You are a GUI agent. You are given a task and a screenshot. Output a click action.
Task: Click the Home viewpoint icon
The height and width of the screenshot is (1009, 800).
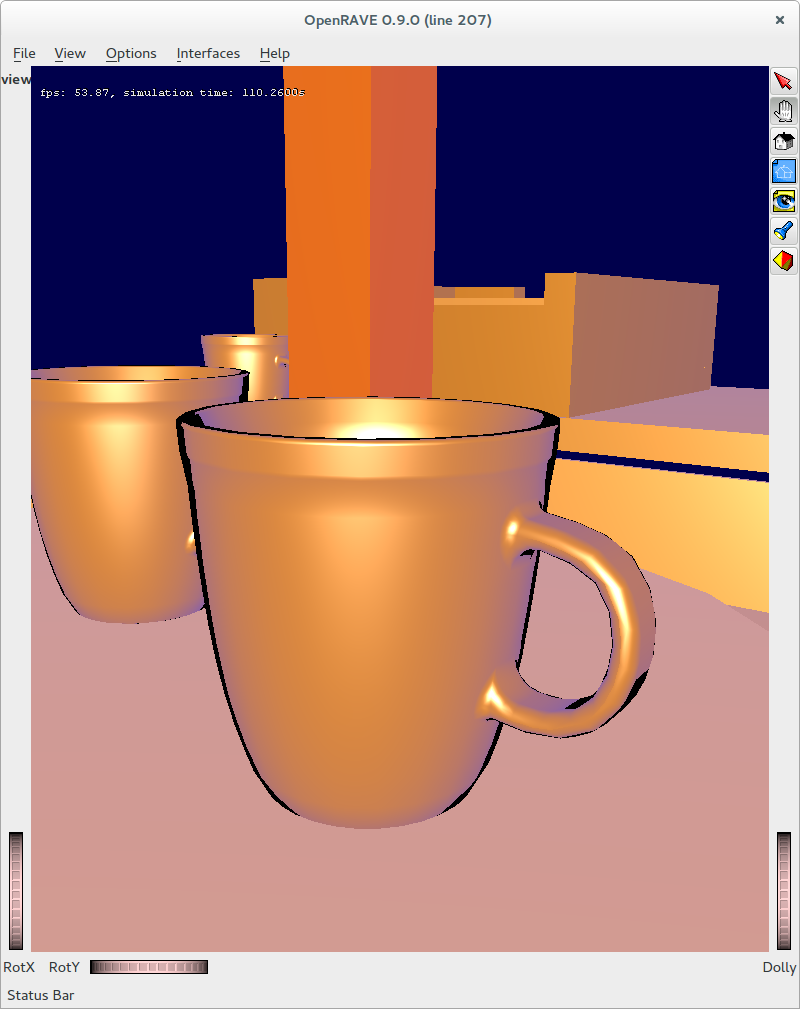tap(784, 141)
